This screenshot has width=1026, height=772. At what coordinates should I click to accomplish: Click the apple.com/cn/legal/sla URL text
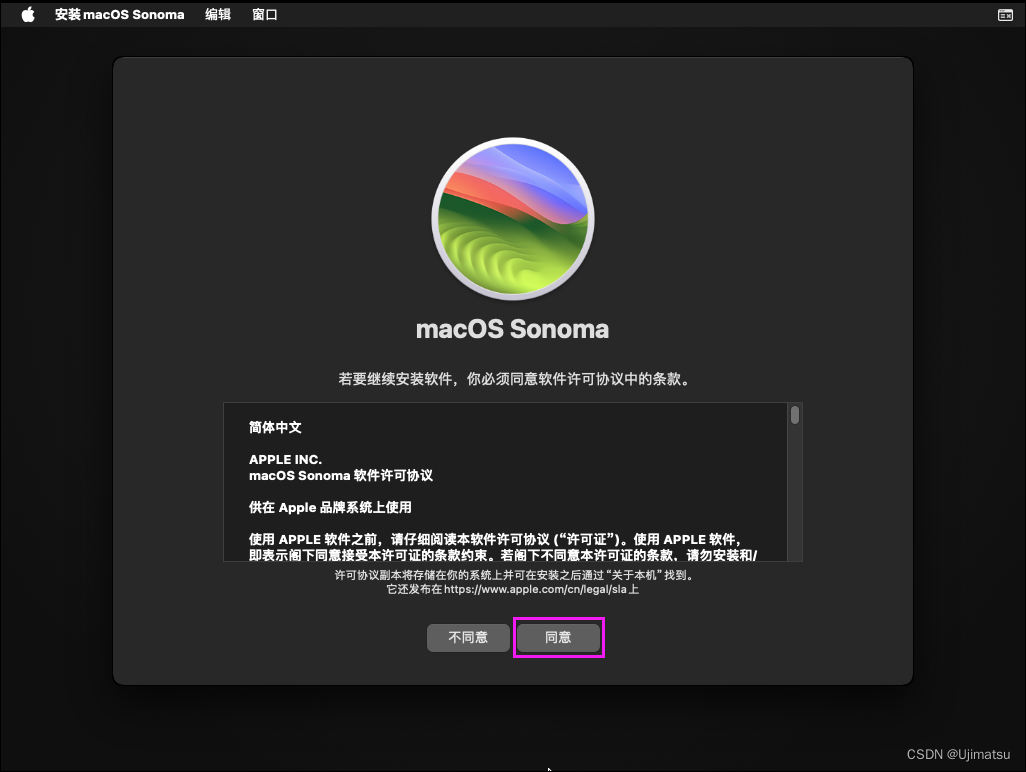coord(535,589)
